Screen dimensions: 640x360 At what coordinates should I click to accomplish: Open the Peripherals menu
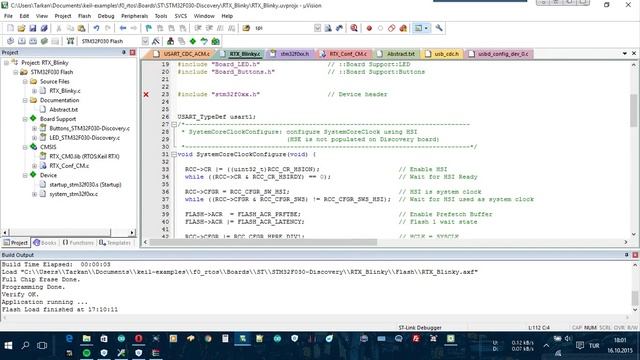tap(134, 16)
